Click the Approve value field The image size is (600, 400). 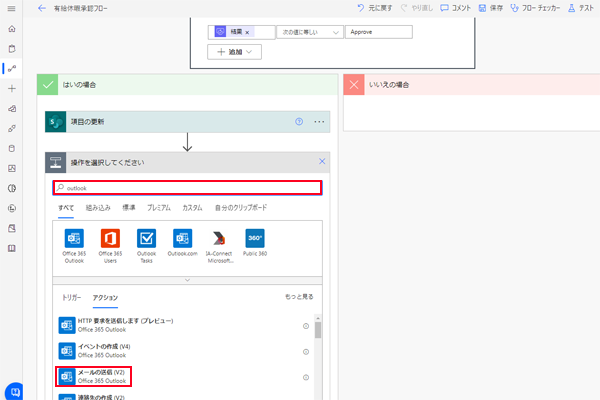(x=379, y=32)
